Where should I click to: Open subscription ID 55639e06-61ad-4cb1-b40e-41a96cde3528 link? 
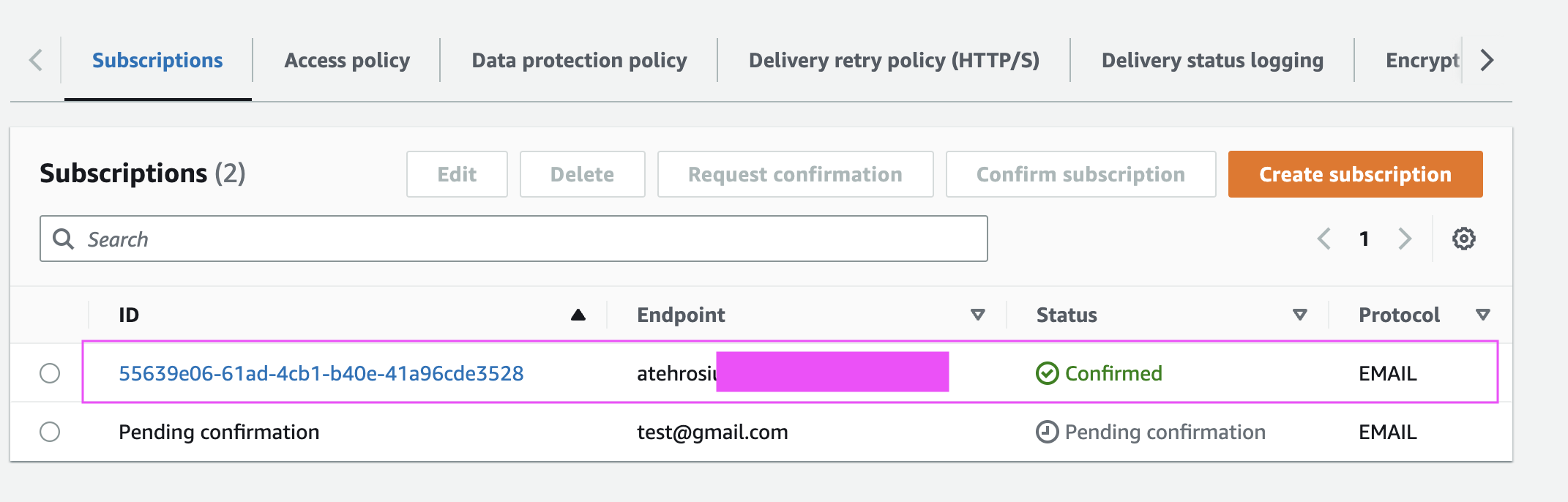321,373
